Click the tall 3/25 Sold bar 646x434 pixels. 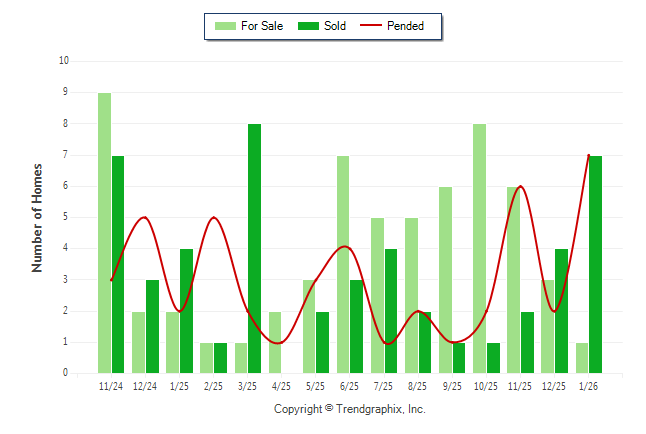click(x=255, y=248)
